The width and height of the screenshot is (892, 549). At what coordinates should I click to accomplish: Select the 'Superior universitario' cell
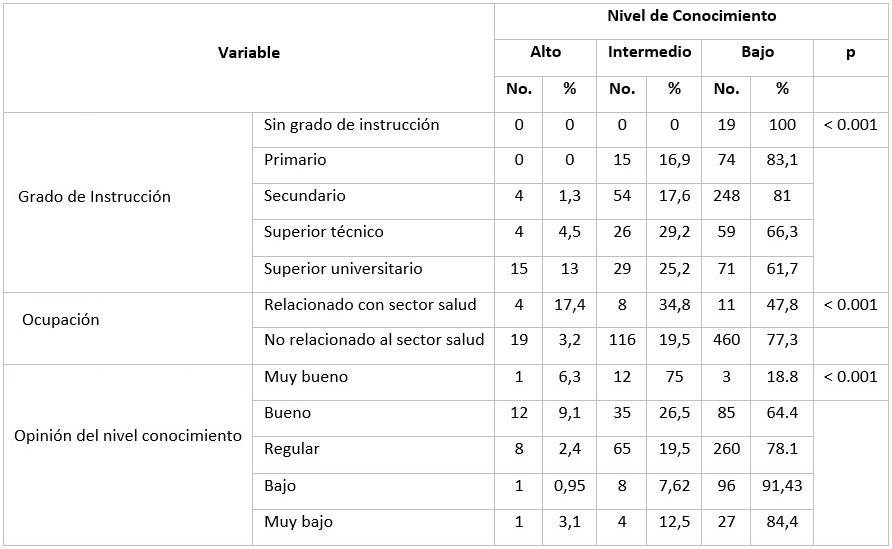pyautogui.click(x=343, y=269)
